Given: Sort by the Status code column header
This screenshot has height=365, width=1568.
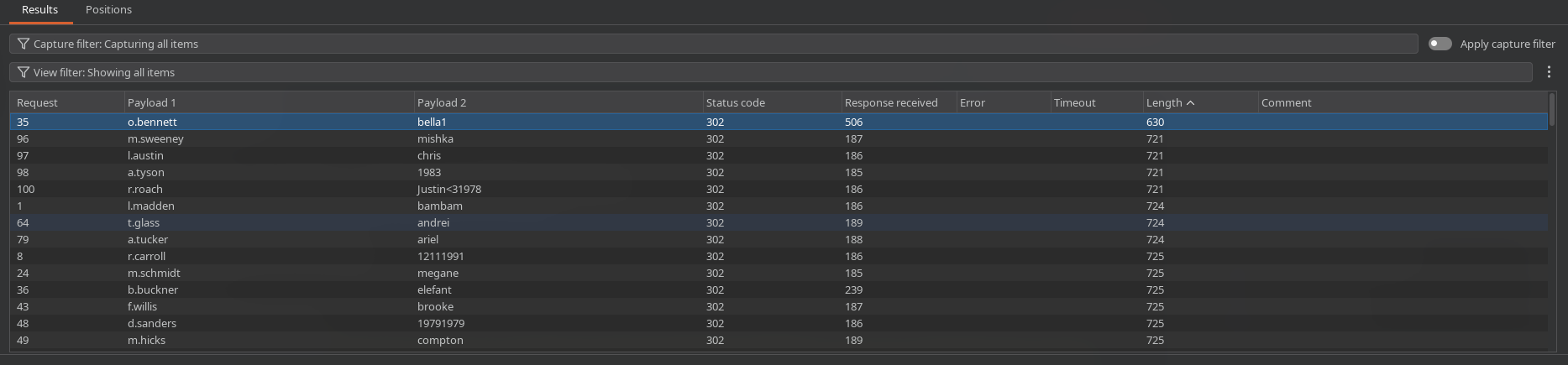Looking at the screenshot, I should [772, 102].
